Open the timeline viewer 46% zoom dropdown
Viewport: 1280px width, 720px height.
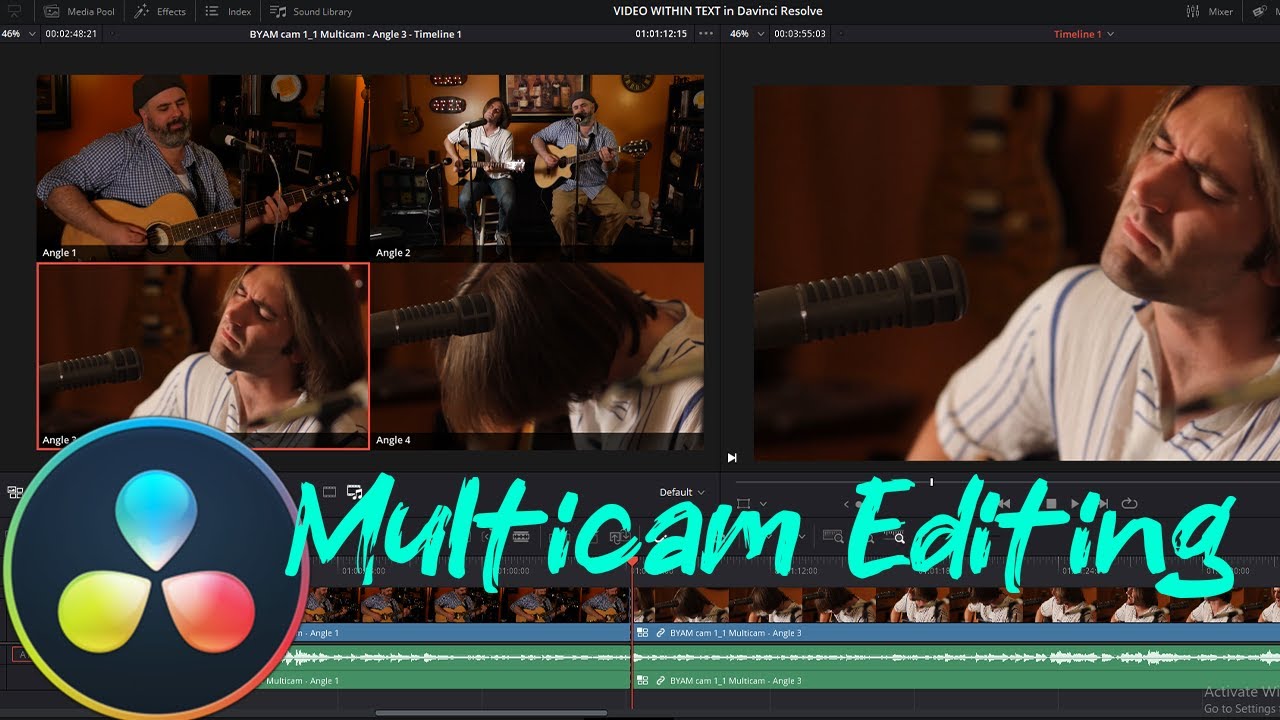(748, 34)
